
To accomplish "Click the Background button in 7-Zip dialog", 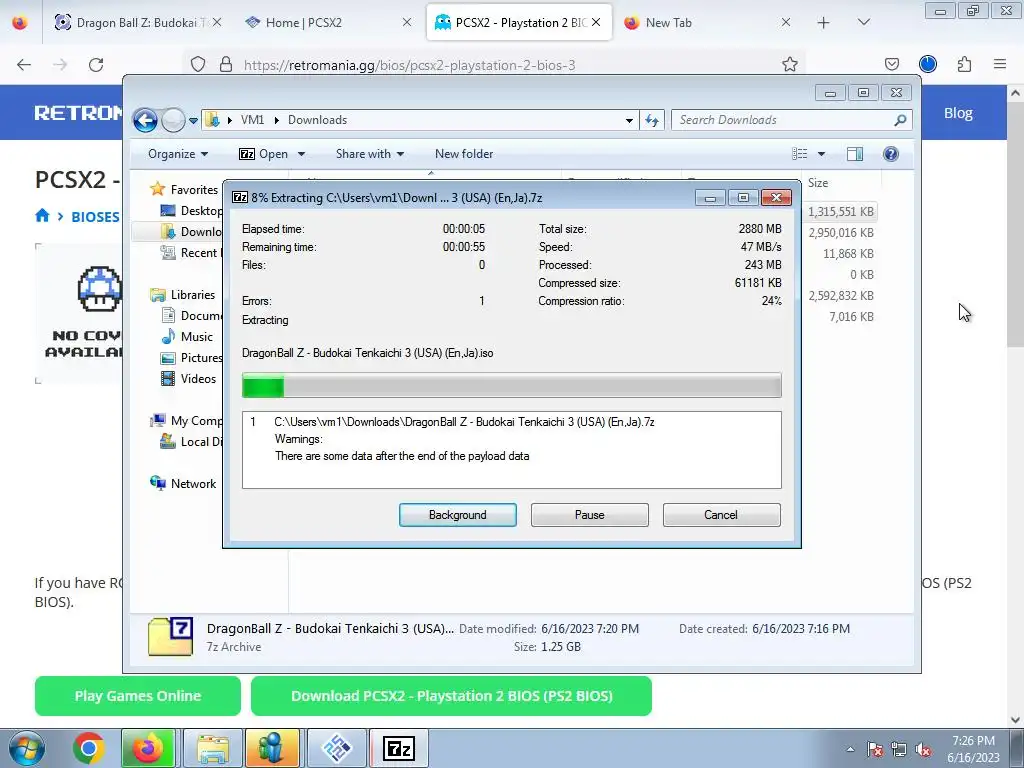I will pyautogui.click(x=457, y=515).
